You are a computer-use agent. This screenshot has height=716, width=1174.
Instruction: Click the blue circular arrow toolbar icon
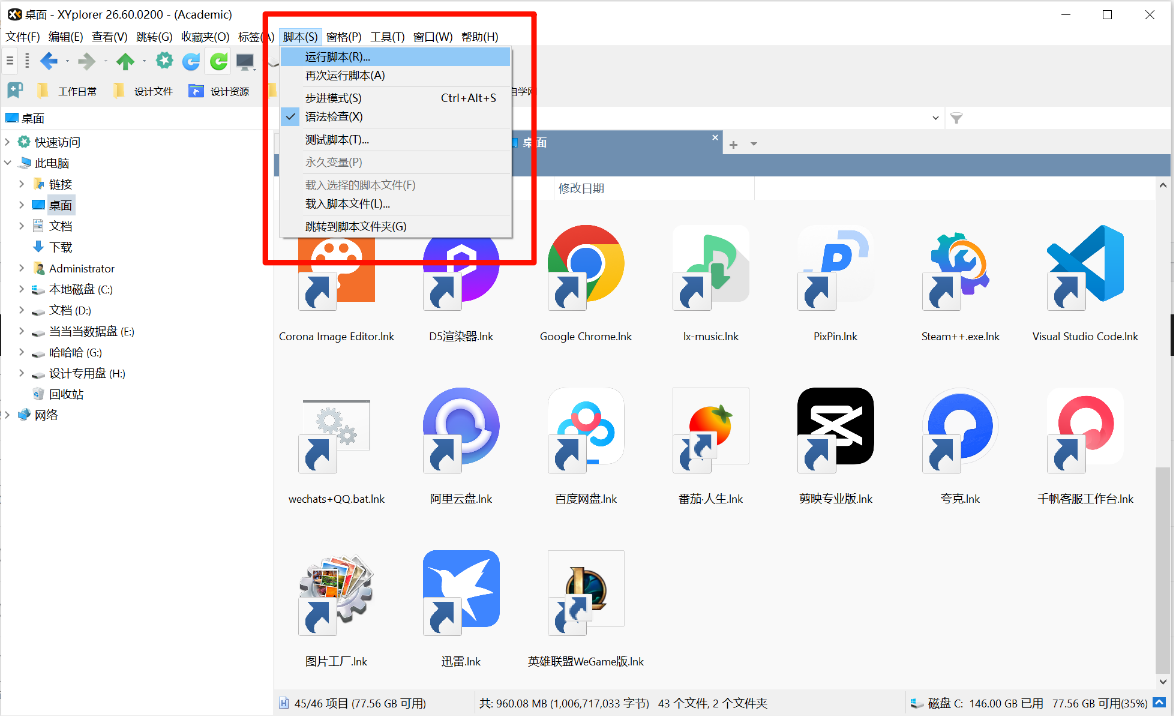[x=191, y=61]
